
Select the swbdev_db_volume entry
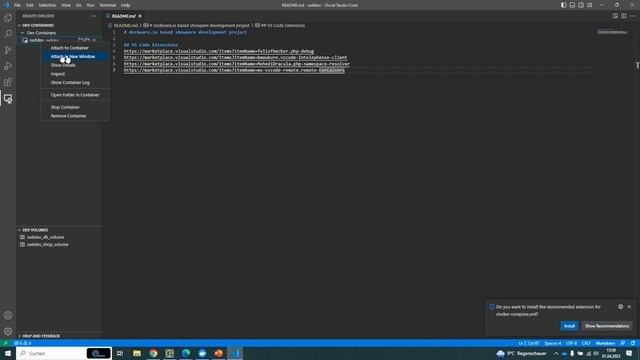(x=45, y=237)
